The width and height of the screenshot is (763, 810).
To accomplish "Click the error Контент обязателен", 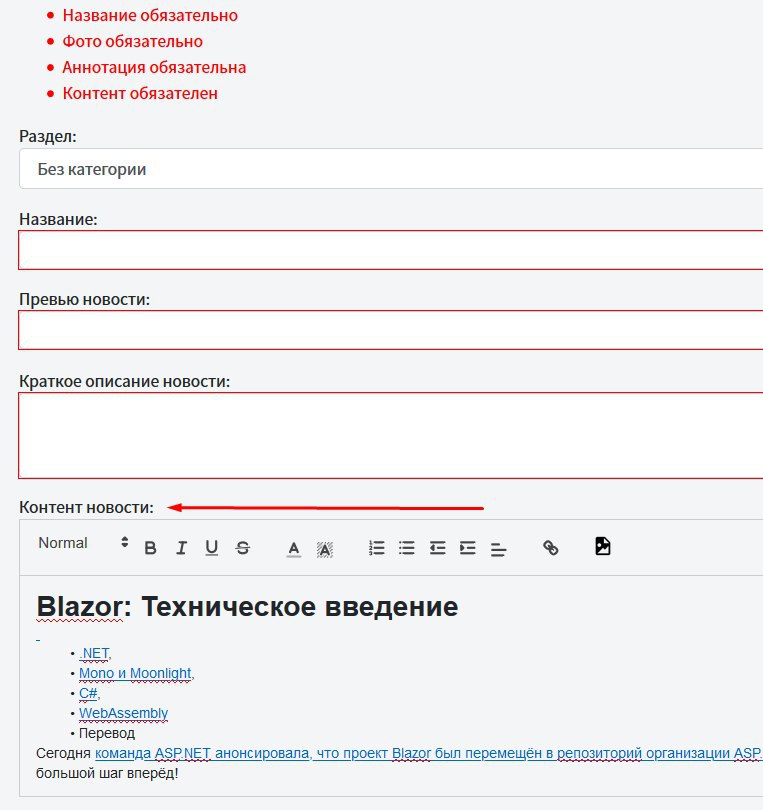I will (x=140, y=94).
